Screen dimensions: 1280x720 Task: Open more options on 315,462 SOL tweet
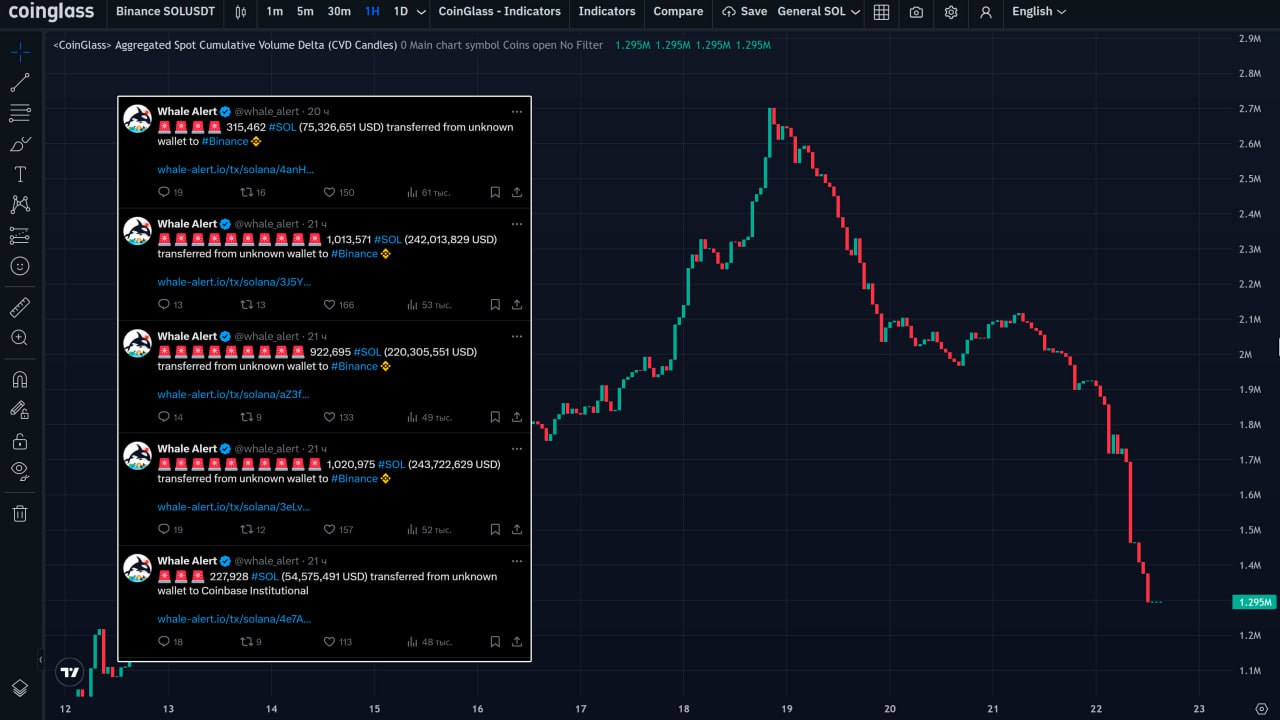tap(517, 112)
